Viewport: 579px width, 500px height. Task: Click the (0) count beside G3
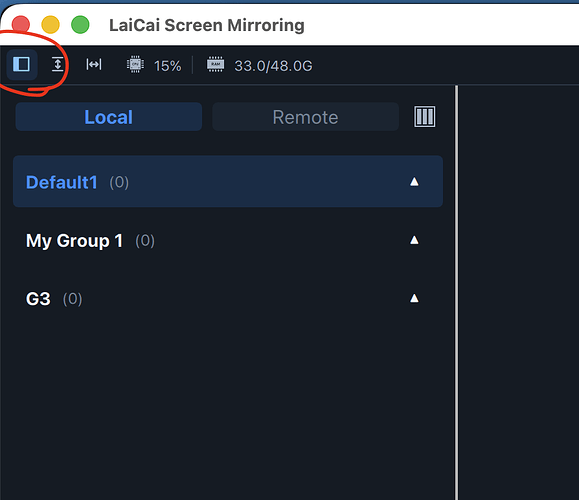[72, 299]
